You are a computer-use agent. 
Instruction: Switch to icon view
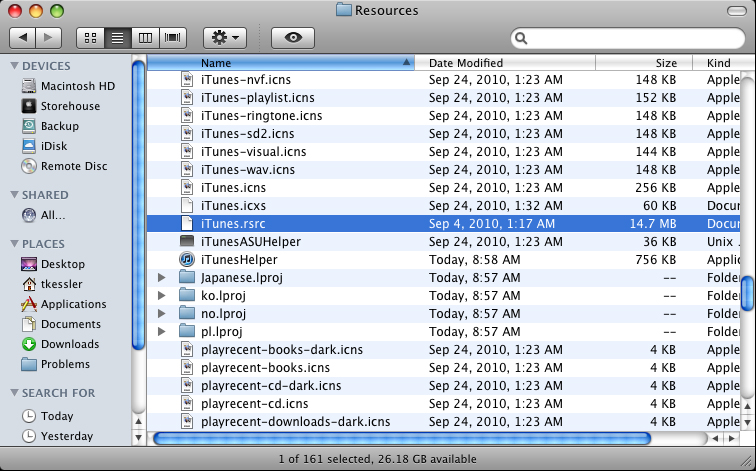90,38
